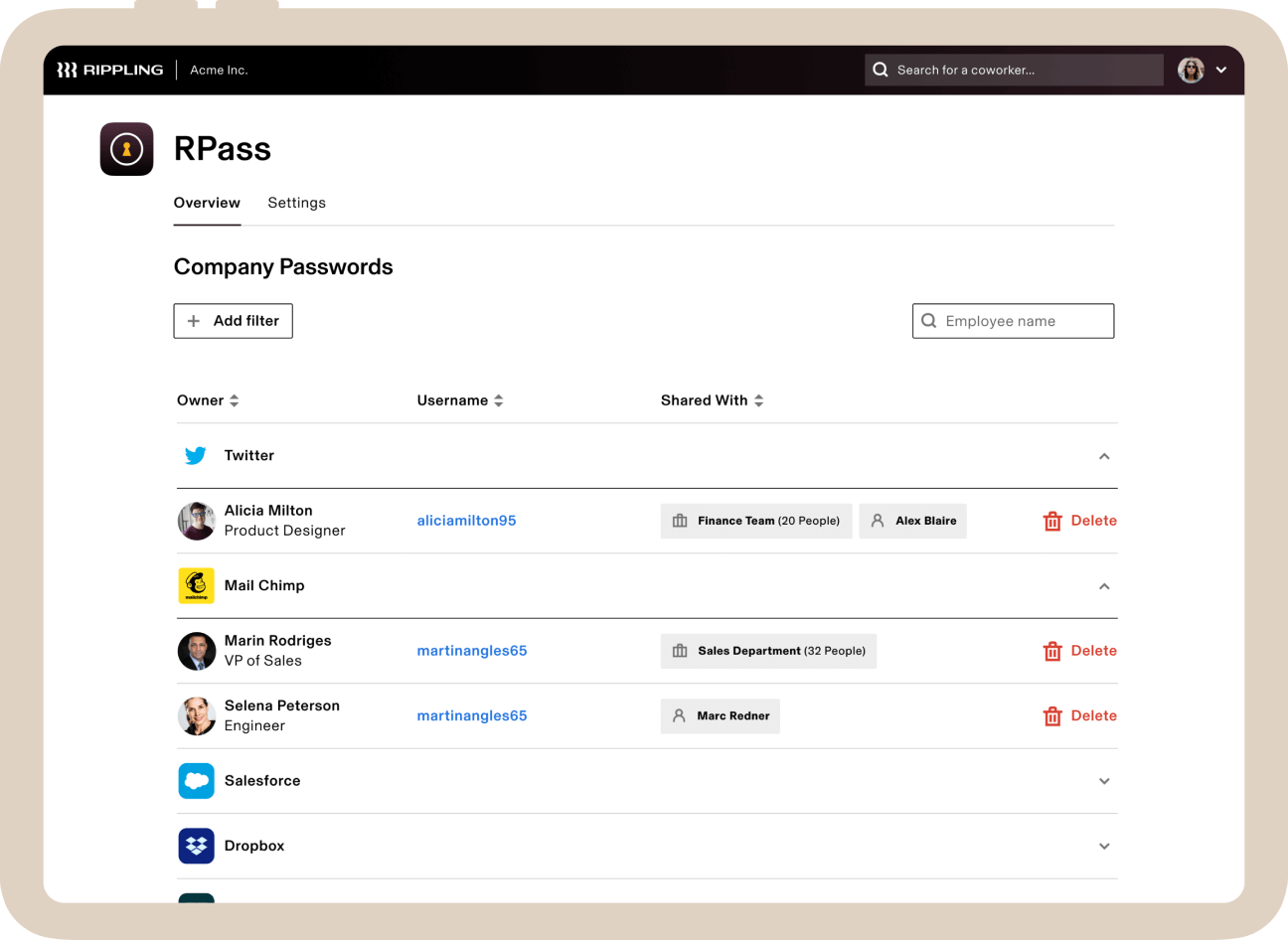Click the Marin Rodriges name text
The height and width of the screenshot is (940, 1288).
point(278,641)
